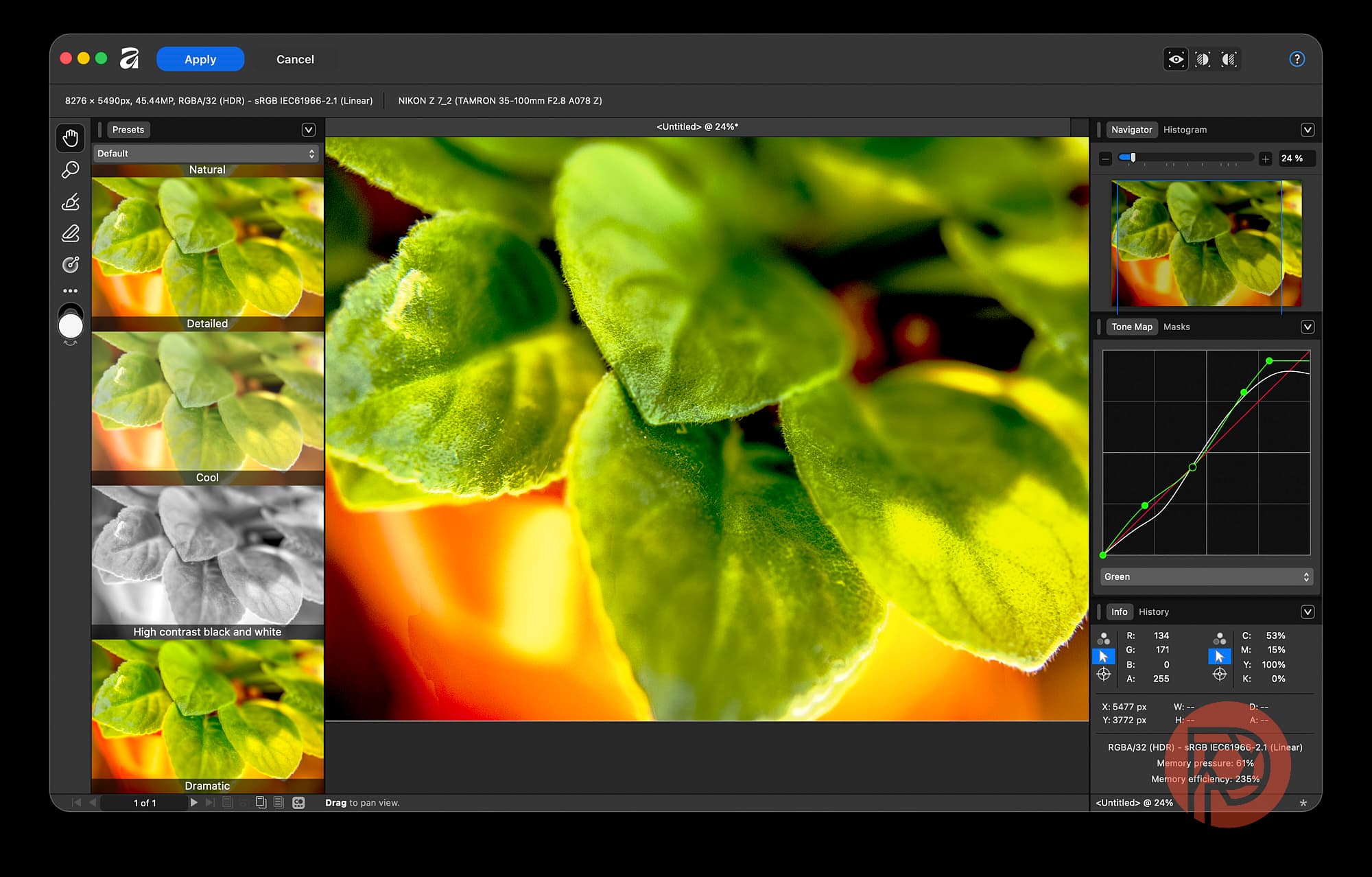Image resolution: width=1372 pixels, height=877 pixels.
Task: Click zoom in plus in Navigator
Action: (x=1266, y=159)
